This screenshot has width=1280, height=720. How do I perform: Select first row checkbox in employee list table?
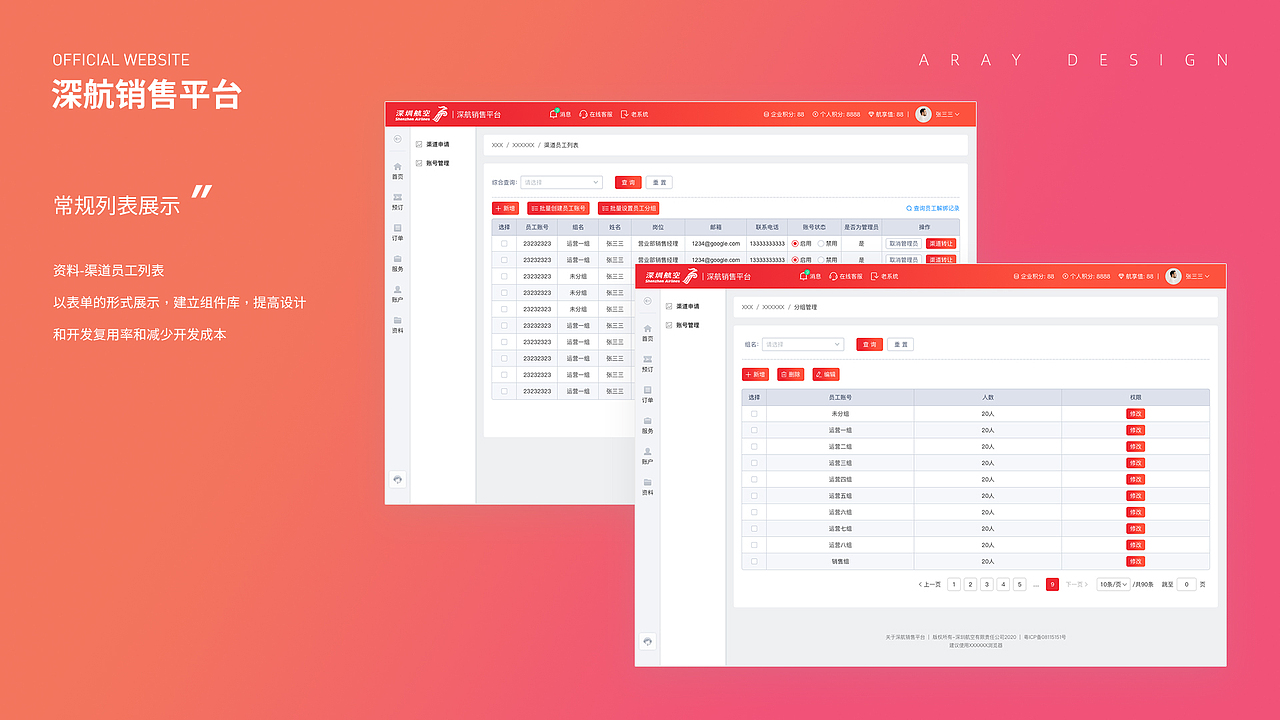504,243
